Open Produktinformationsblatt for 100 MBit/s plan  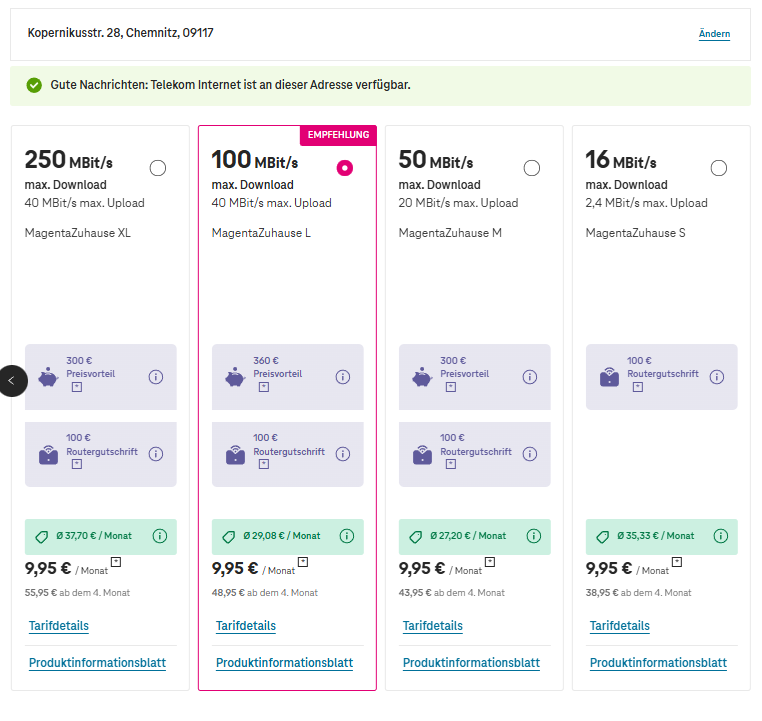click(284, 663)
